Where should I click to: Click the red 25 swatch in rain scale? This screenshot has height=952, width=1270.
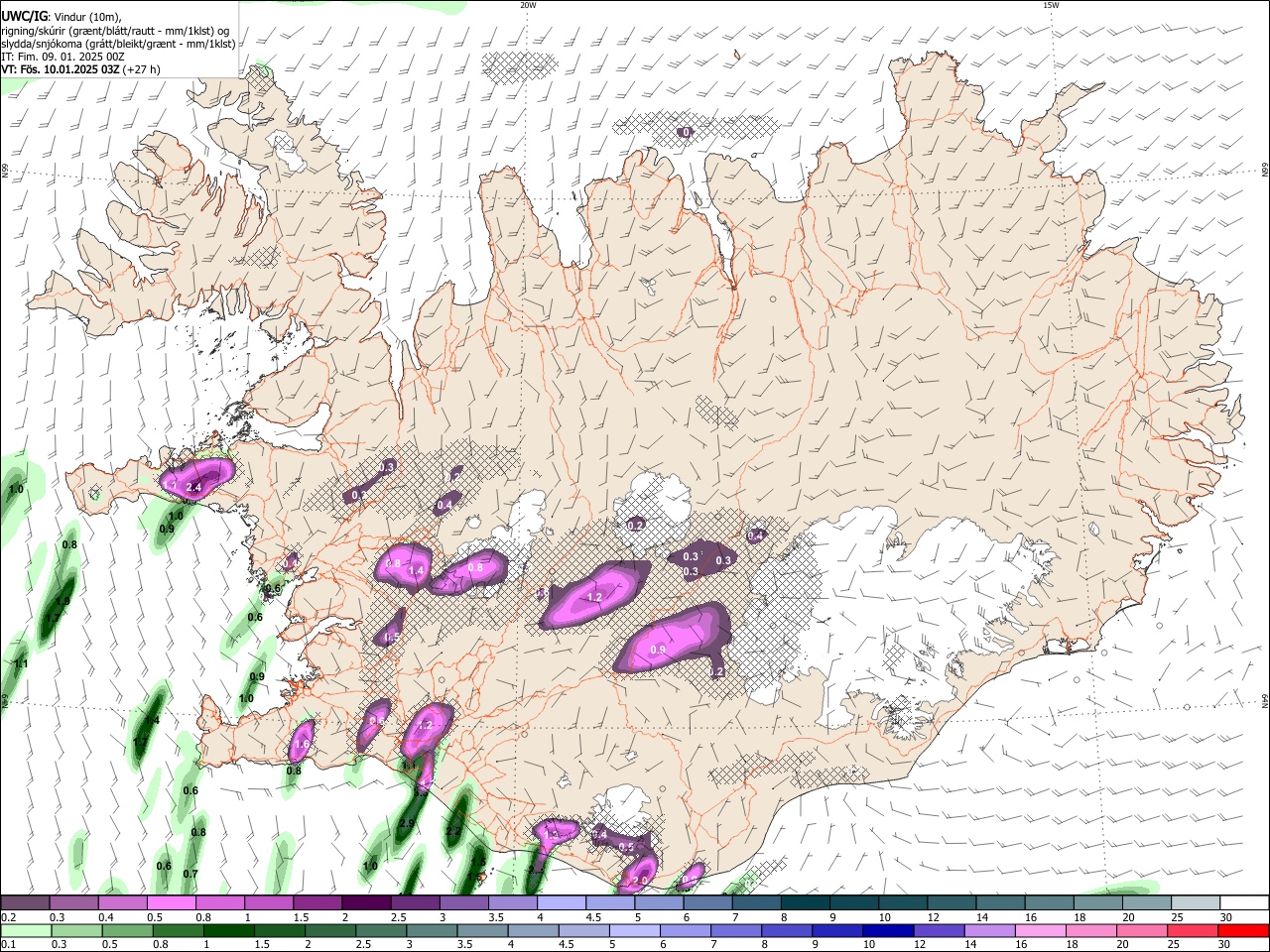1192,931
